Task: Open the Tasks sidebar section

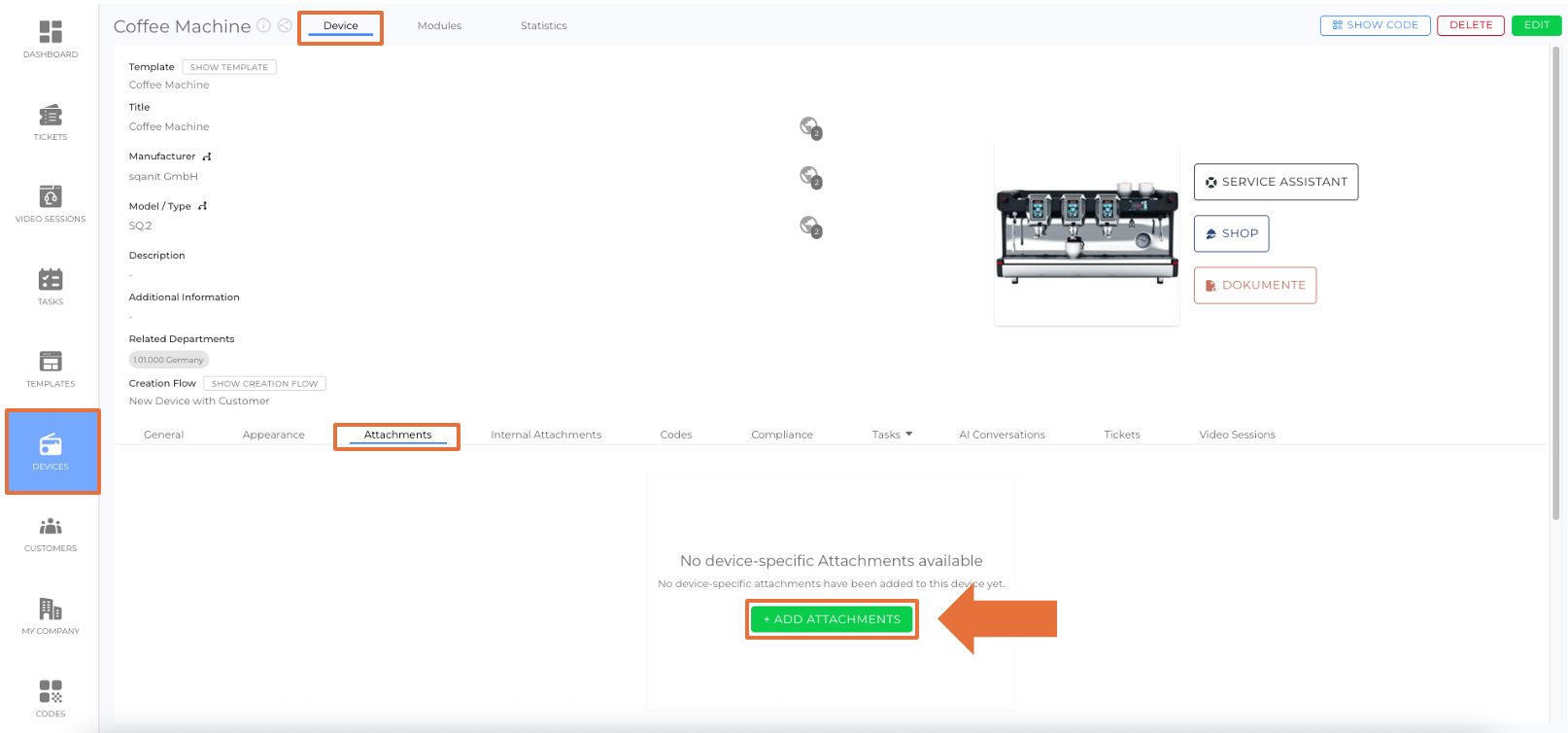Action: (51, 286)
